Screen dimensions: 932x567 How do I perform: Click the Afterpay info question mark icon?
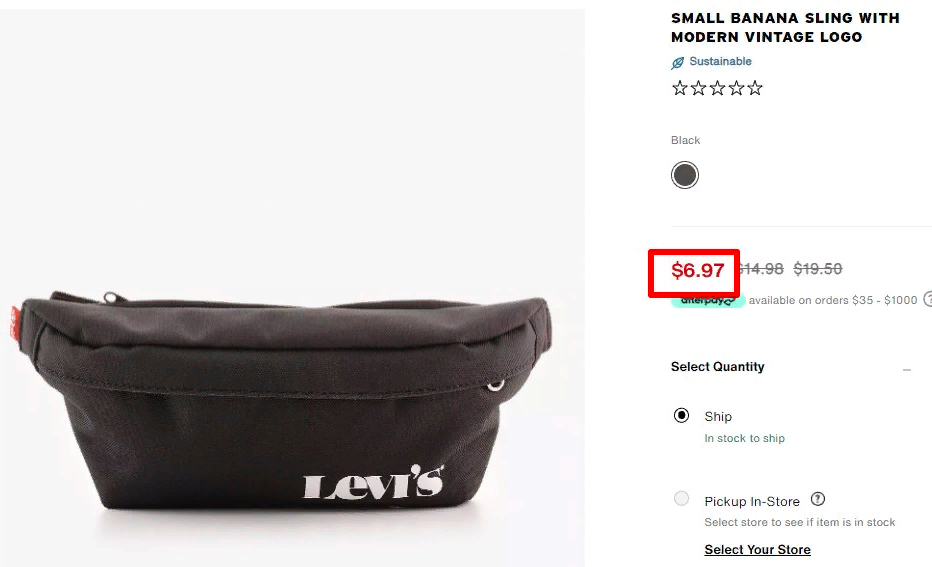928,300
